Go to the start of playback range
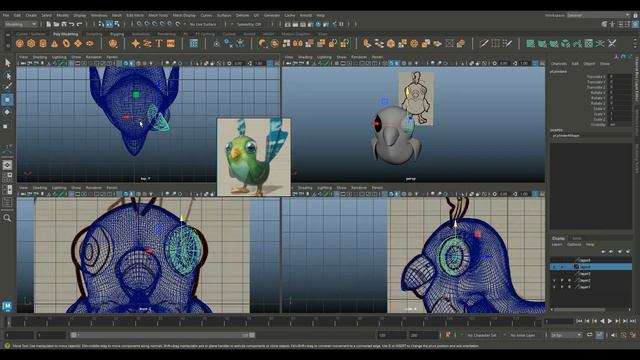640x360 pixels. click(x=579, y=321)
